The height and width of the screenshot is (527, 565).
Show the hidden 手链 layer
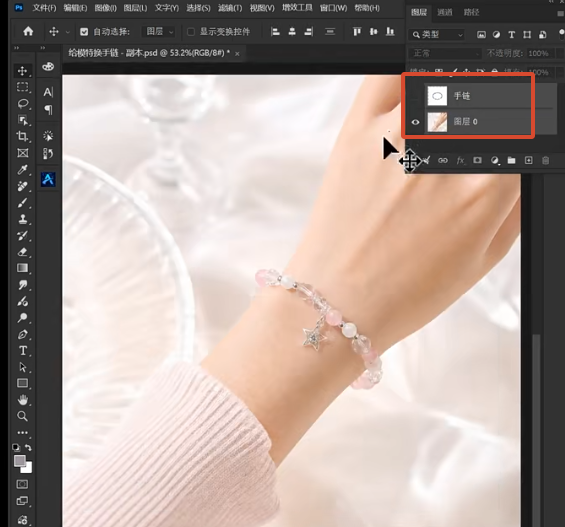point(415,96)
